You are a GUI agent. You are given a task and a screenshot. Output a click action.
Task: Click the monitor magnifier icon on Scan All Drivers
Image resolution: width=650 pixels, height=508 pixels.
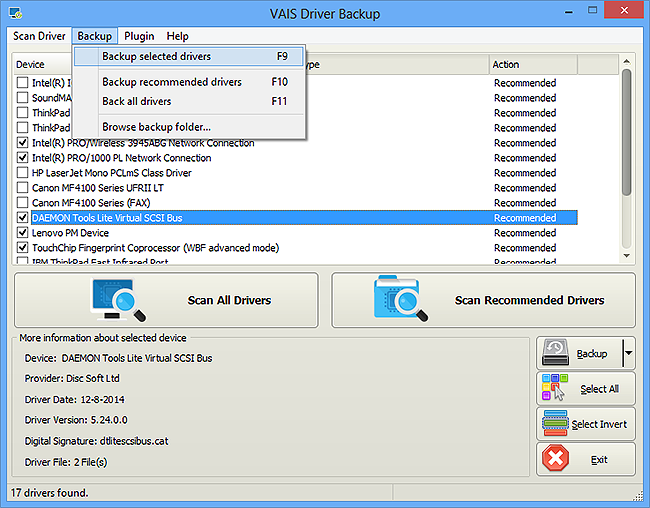pyautogui.click(x=119, y=300)
